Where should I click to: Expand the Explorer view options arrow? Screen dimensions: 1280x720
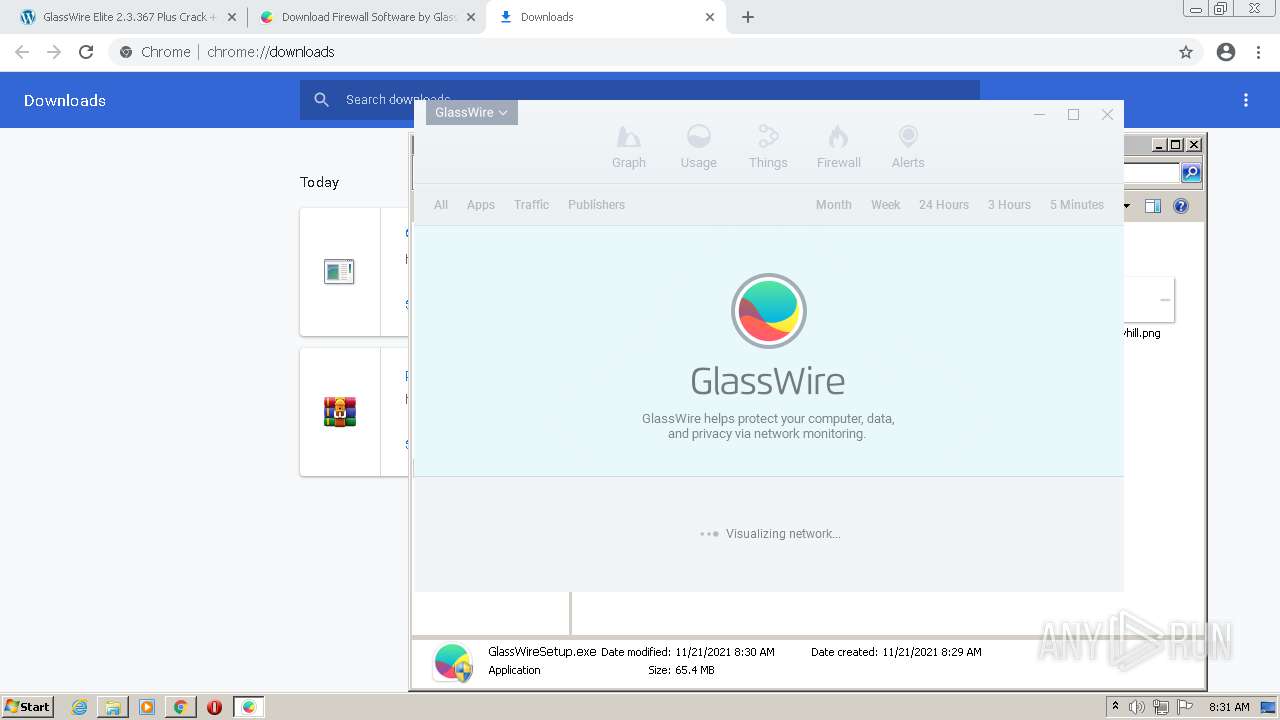1127,206
